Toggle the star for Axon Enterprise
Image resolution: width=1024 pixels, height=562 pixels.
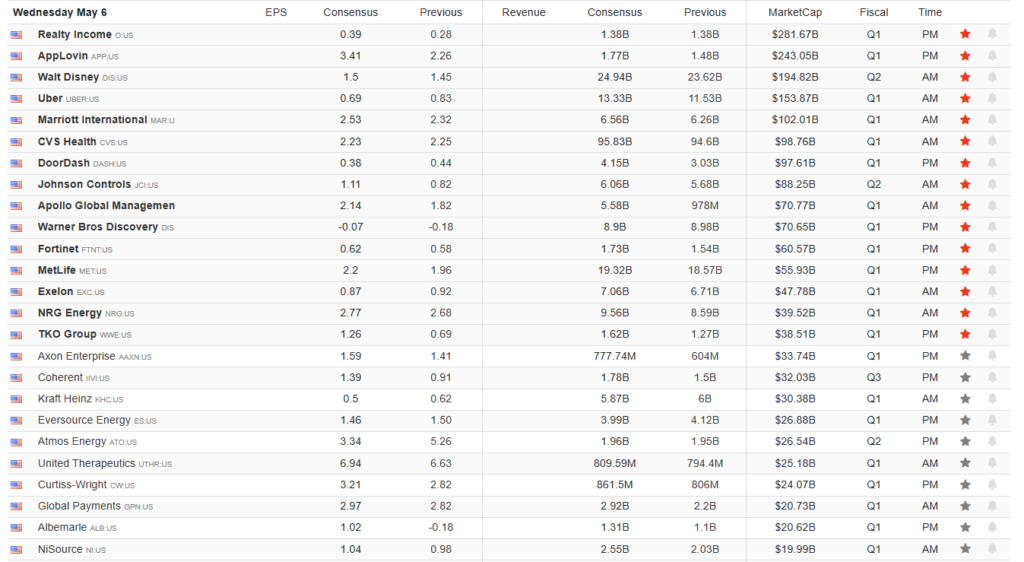click(965, 356)
